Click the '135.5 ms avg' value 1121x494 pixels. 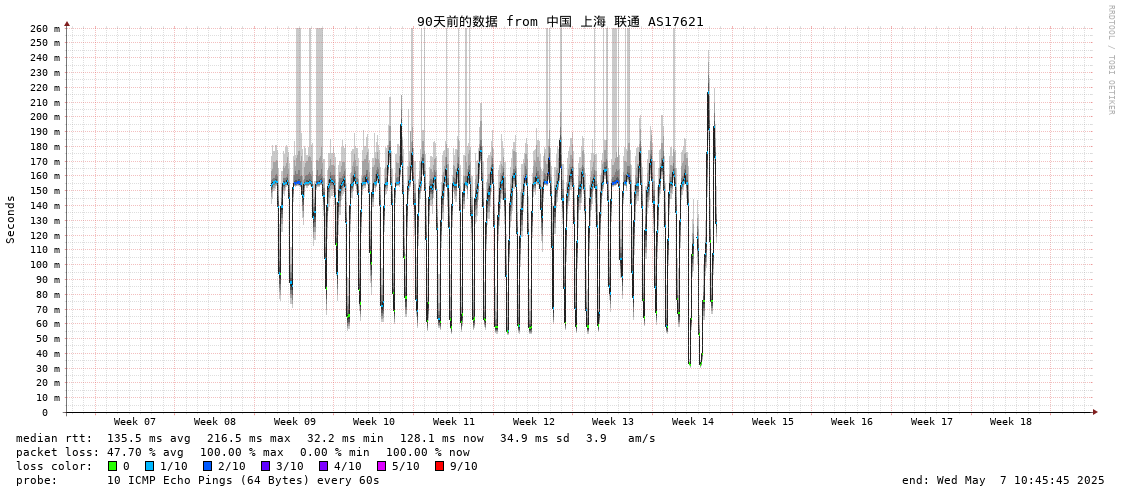click(149, 438)
